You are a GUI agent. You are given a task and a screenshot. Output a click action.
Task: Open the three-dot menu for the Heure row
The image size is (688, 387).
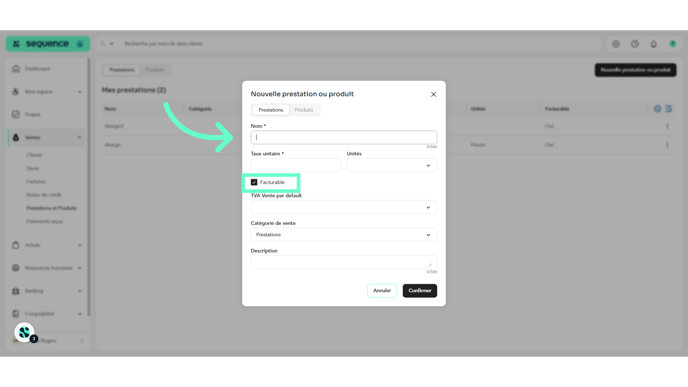click(x=667, y=145)
